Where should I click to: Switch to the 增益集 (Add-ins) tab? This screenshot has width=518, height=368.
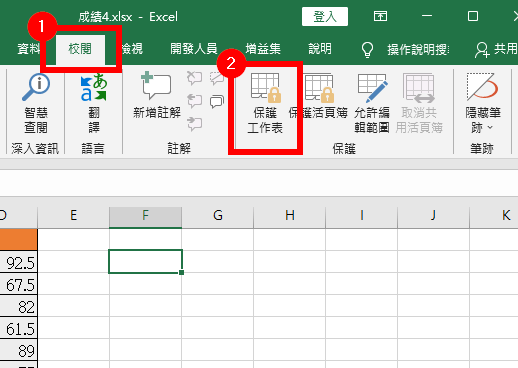[263, 49]
